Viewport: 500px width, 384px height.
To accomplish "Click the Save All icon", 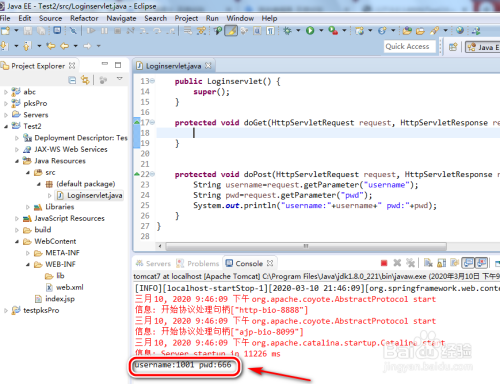I will tap(41, 31).
